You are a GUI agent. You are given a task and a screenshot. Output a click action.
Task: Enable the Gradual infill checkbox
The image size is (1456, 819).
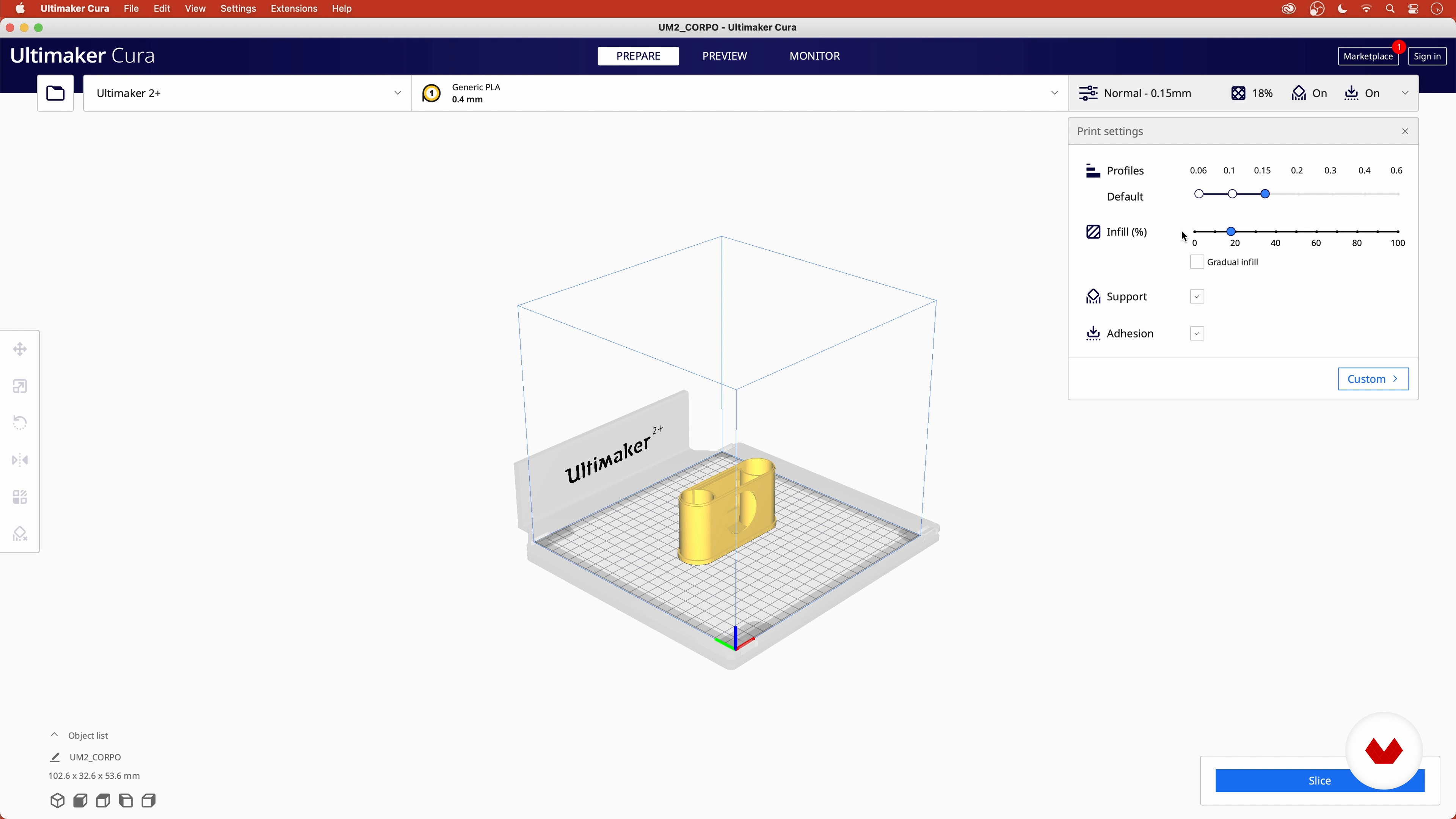coord(1197,262)
